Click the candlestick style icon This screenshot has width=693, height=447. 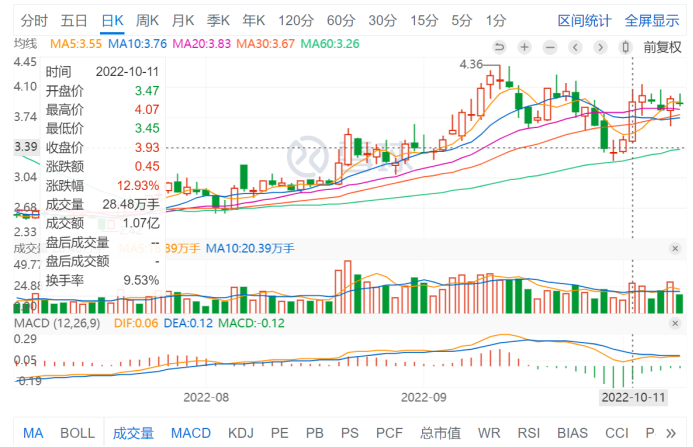tap(627, 45)
